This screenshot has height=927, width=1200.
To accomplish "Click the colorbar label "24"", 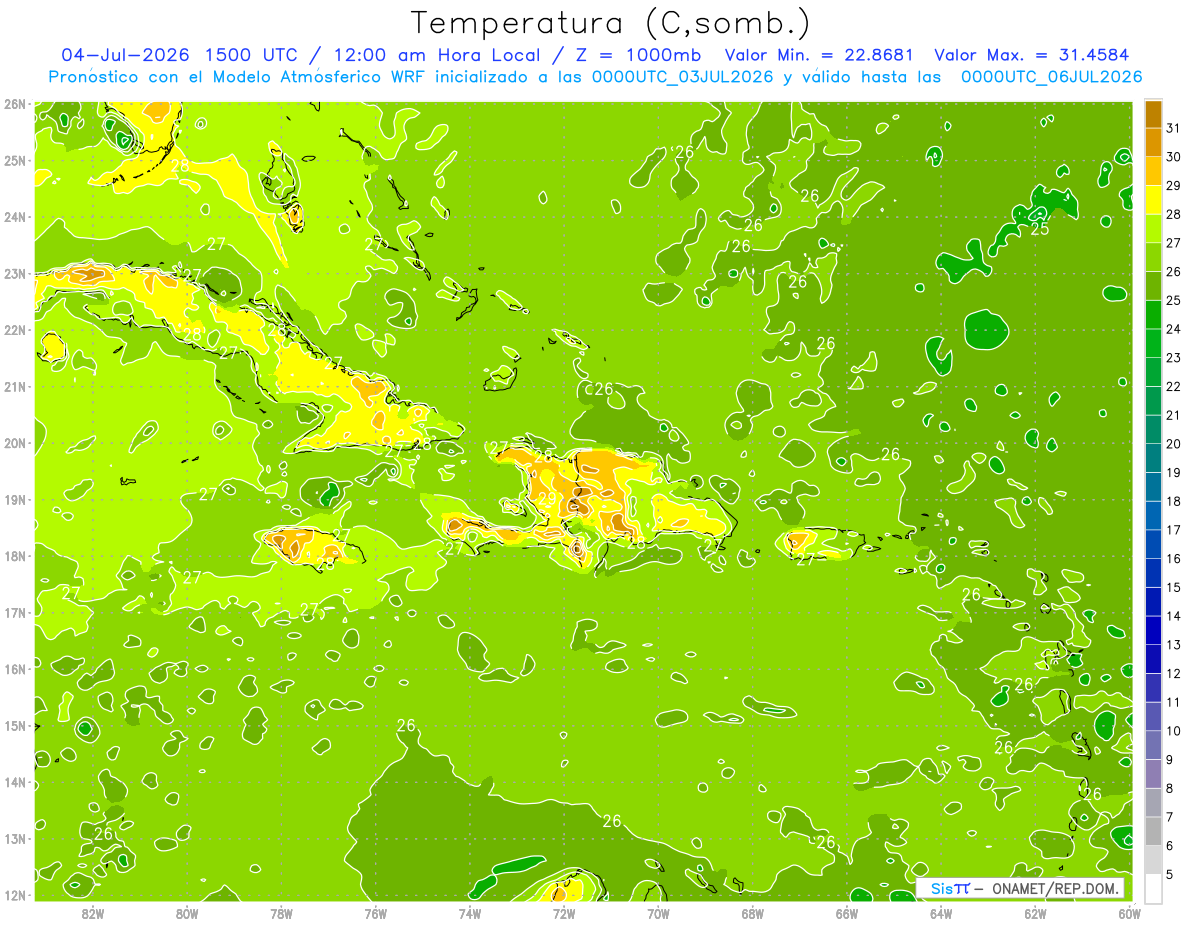I will pos(1173,329).
